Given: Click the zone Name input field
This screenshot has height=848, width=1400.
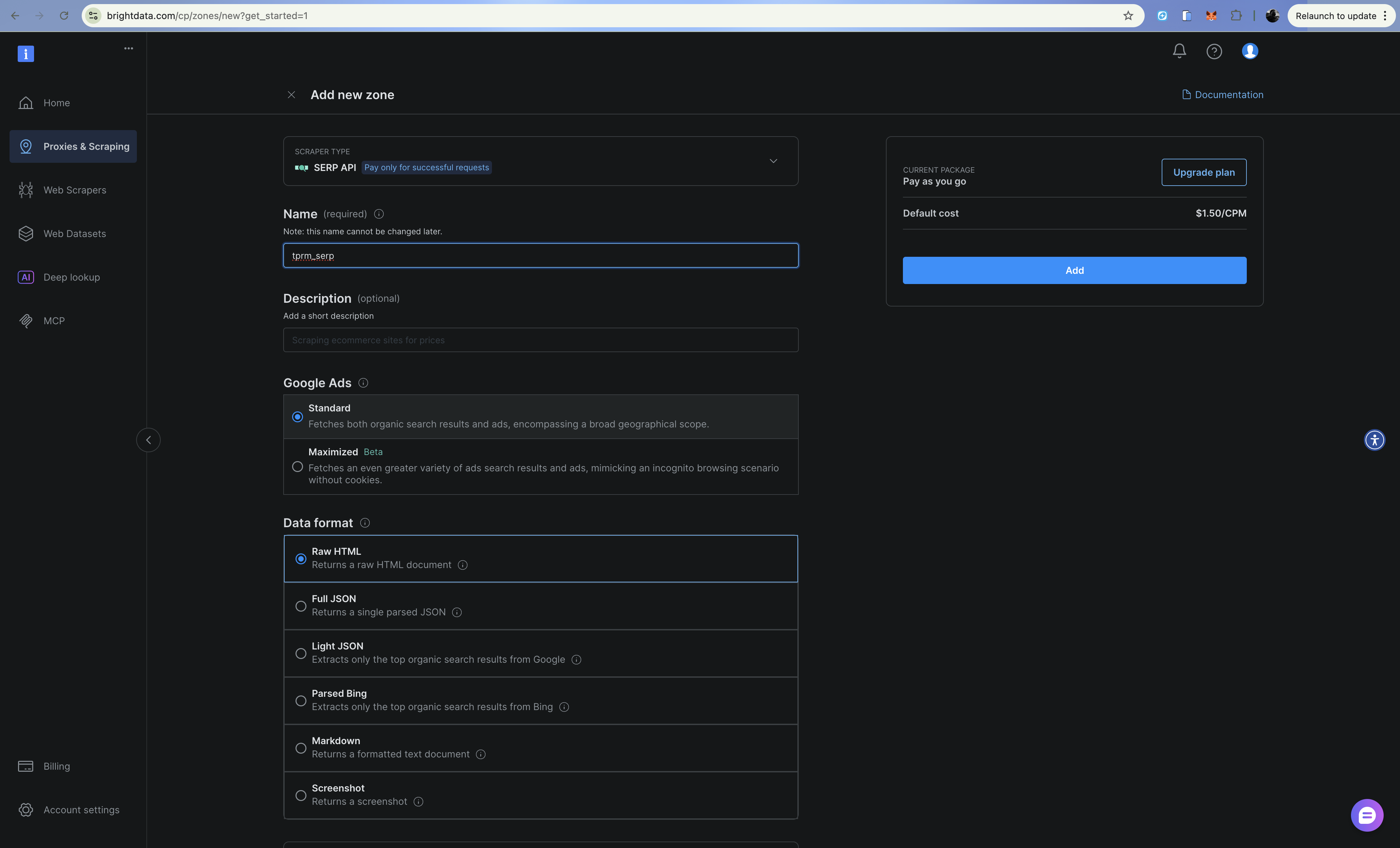Looking at the screenshot, I should click(x=540, y=255).
